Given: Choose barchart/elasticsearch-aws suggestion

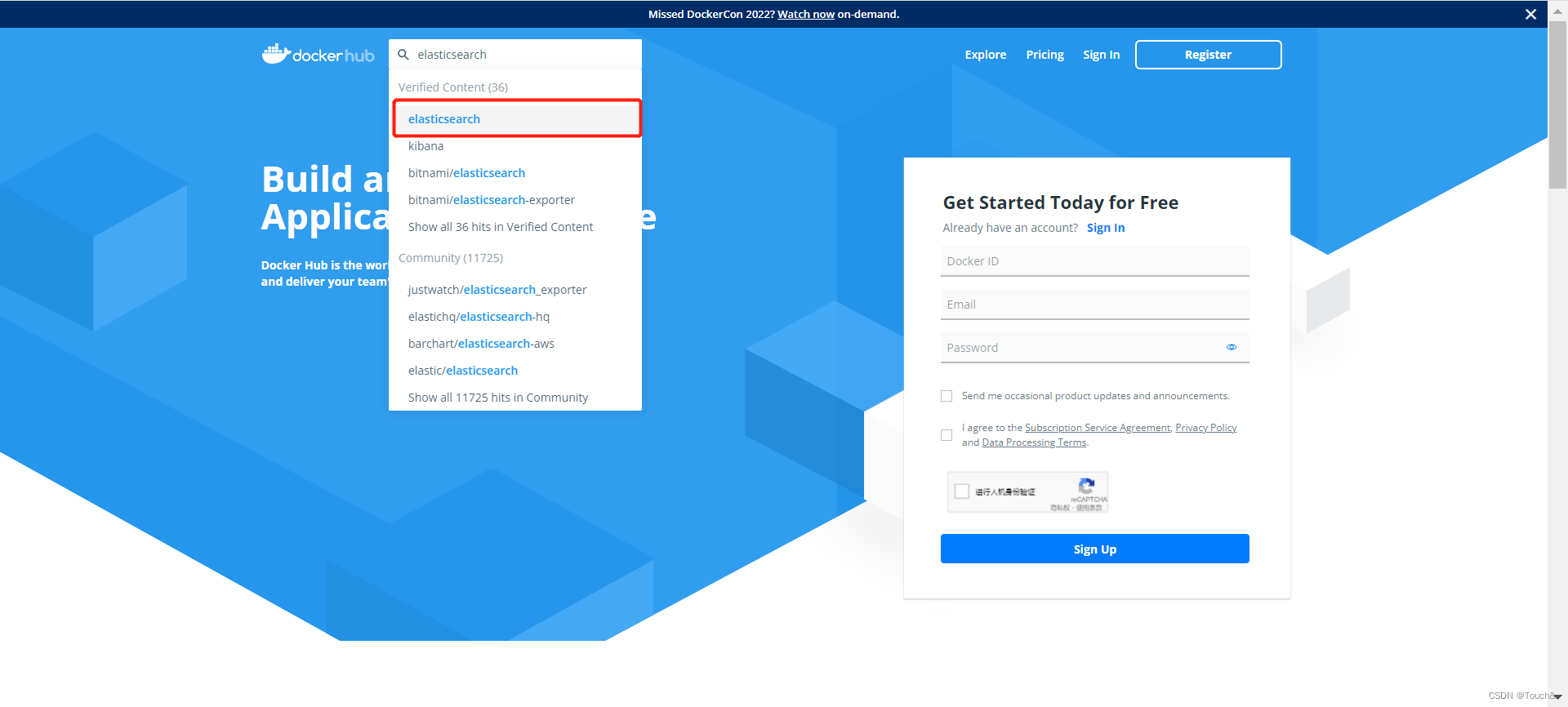Looking at the screenshot, I should pos(515,344).
